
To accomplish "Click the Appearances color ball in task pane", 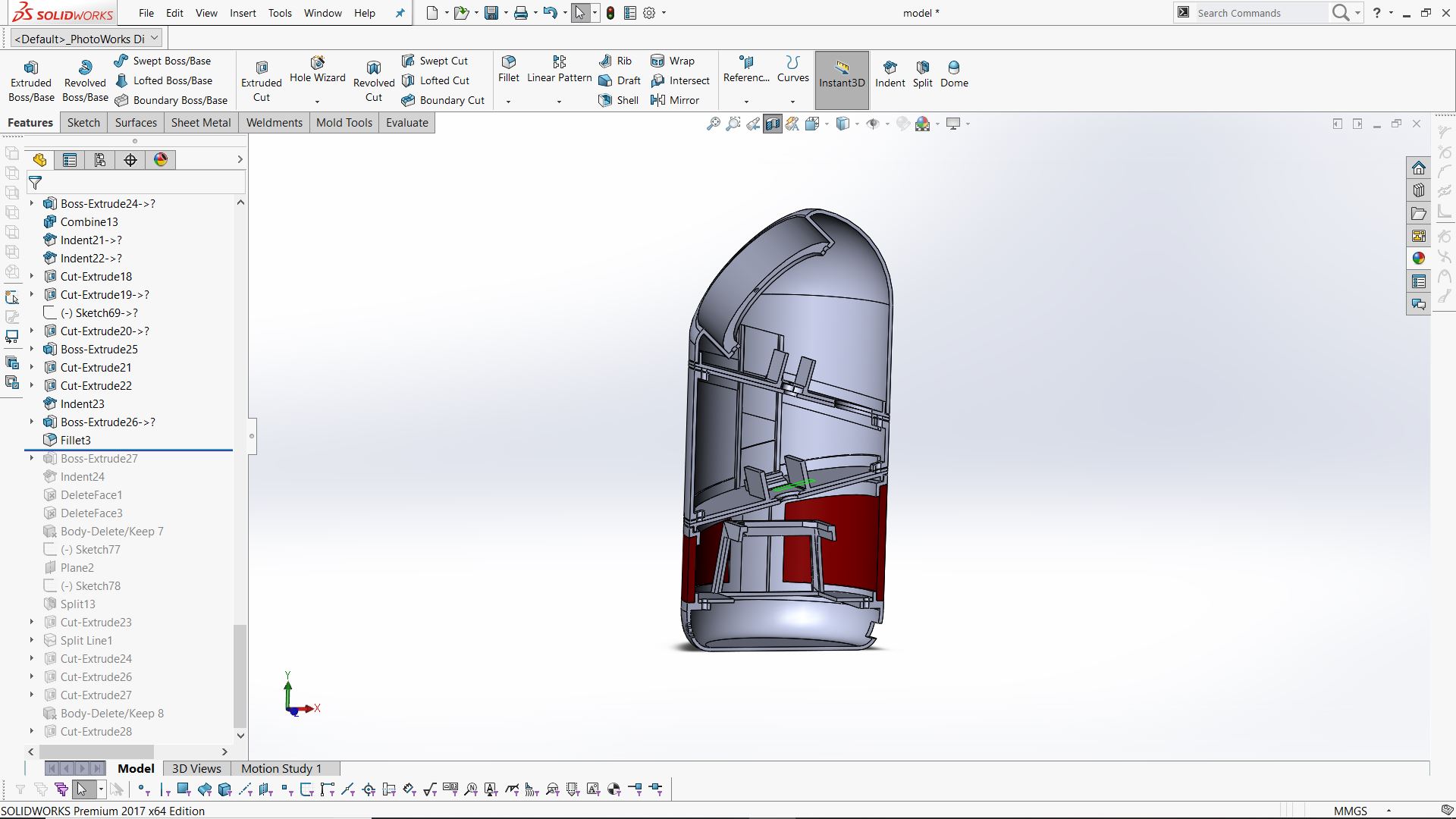I will point(1418,259).
